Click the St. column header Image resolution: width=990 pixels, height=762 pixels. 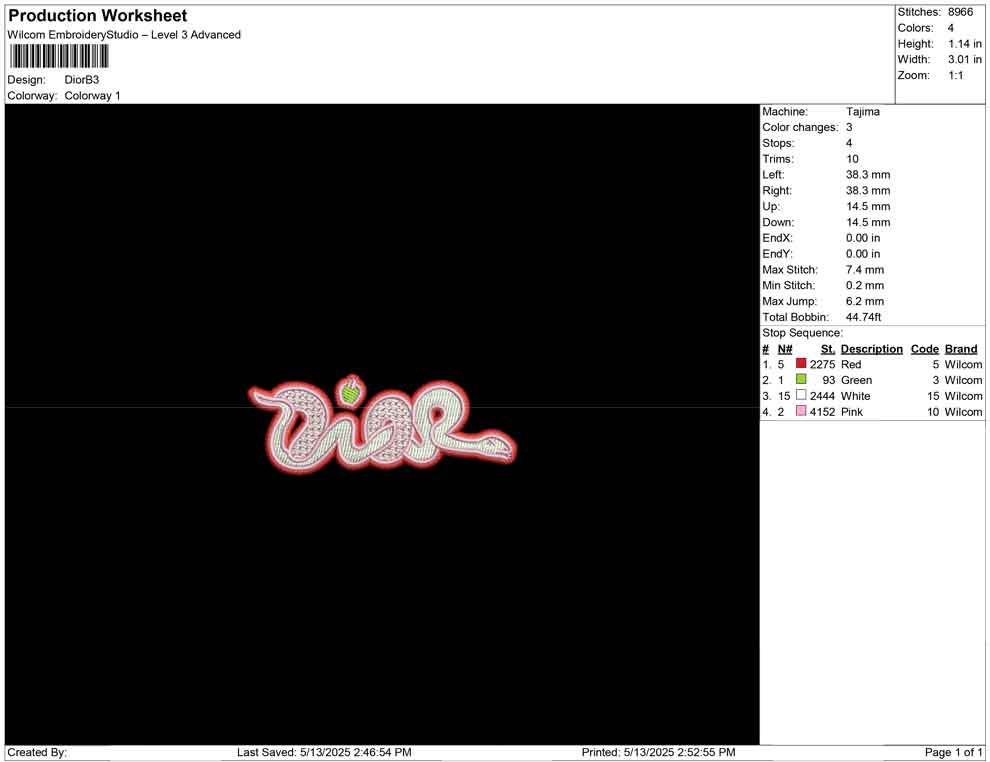pos(828,348)
